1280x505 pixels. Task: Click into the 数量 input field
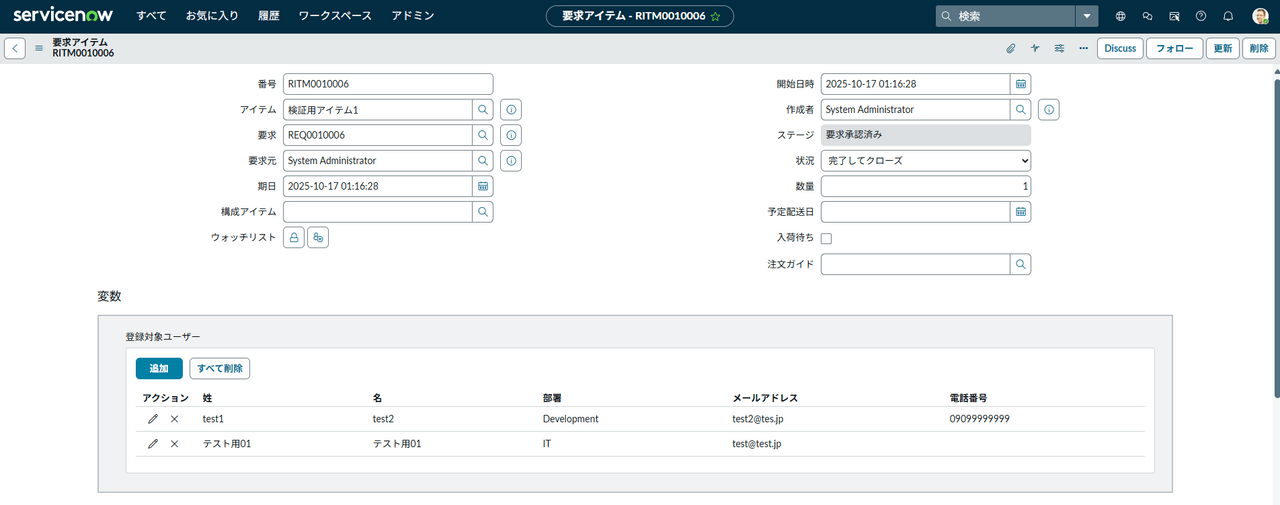tap(925, 186)
